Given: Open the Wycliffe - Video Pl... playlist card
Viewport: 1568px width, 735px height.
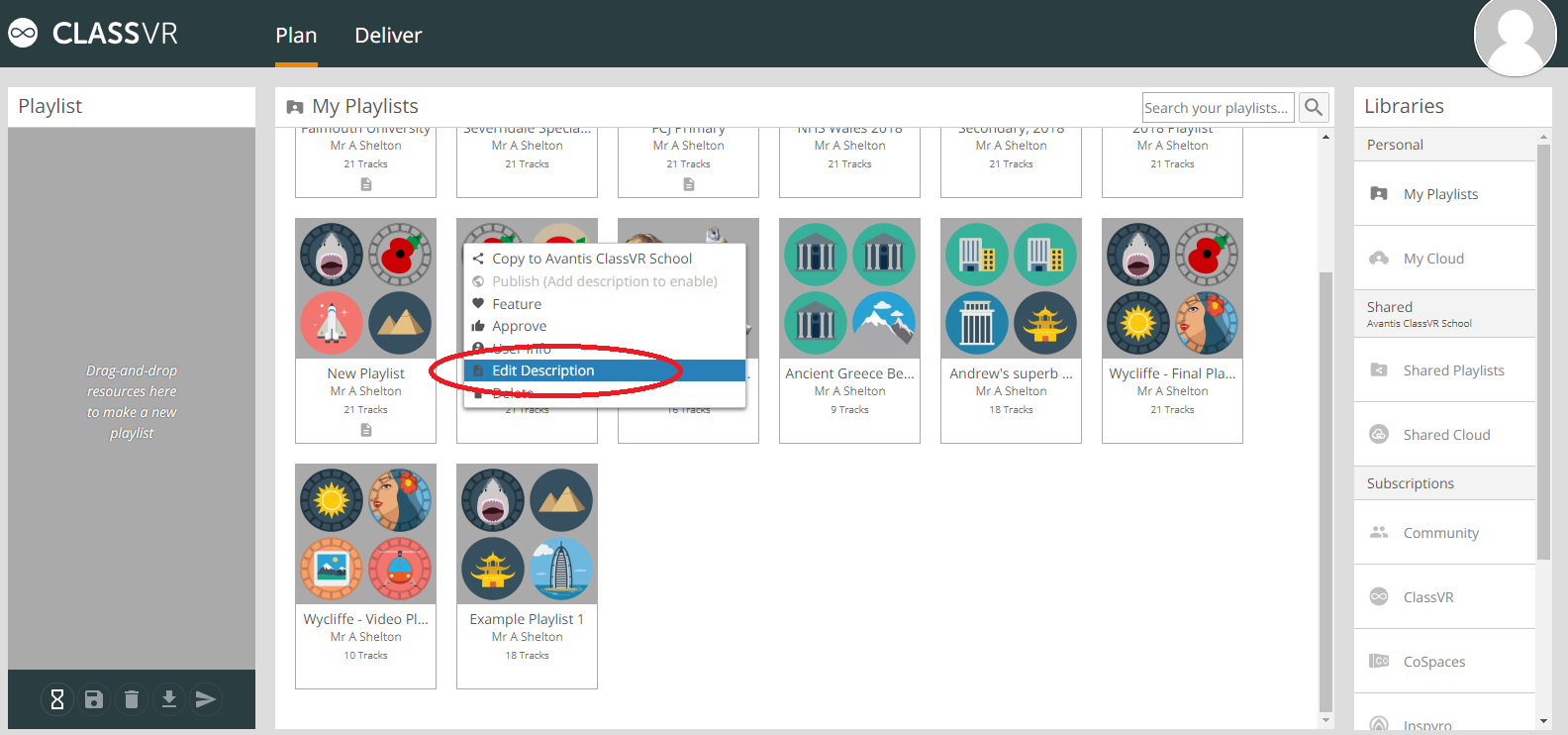Looking at the screenshot, I should click(366, 576).
